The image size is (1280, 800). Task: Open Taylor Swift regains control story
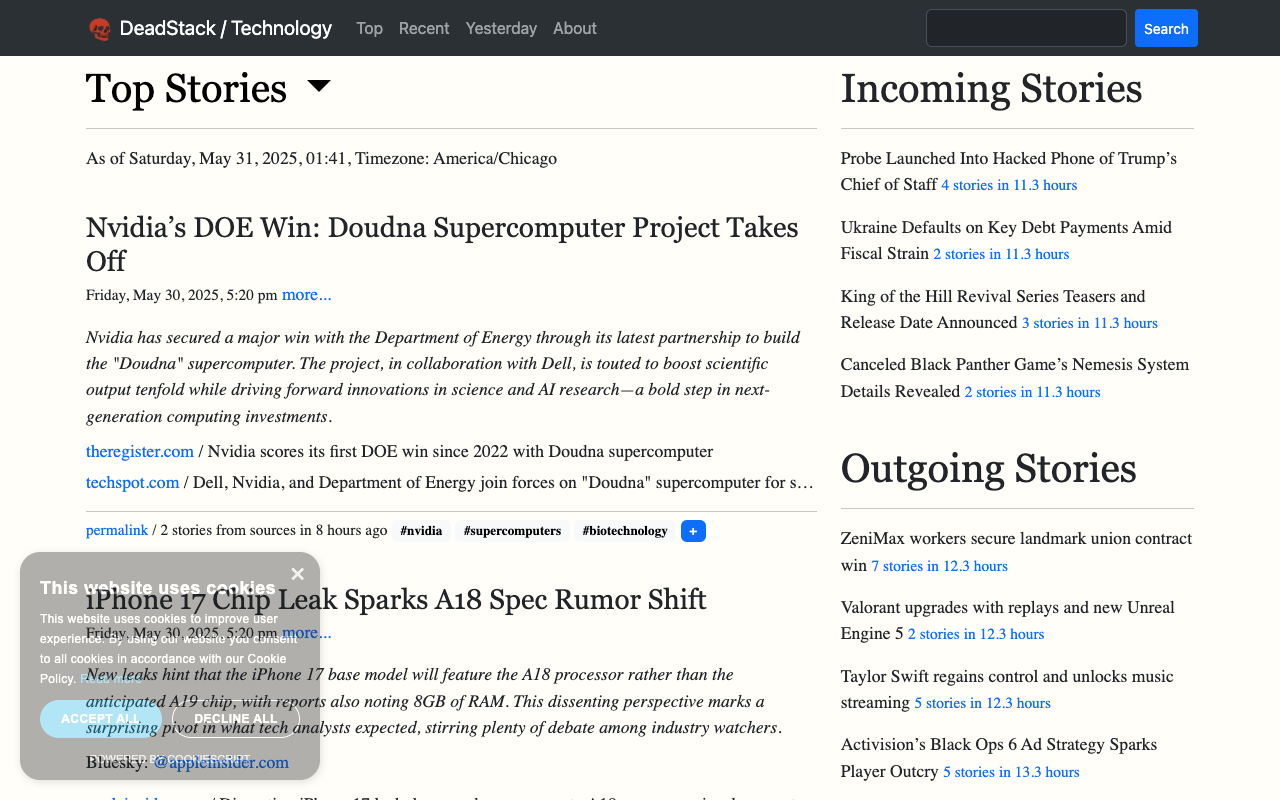click(1007, 689)
